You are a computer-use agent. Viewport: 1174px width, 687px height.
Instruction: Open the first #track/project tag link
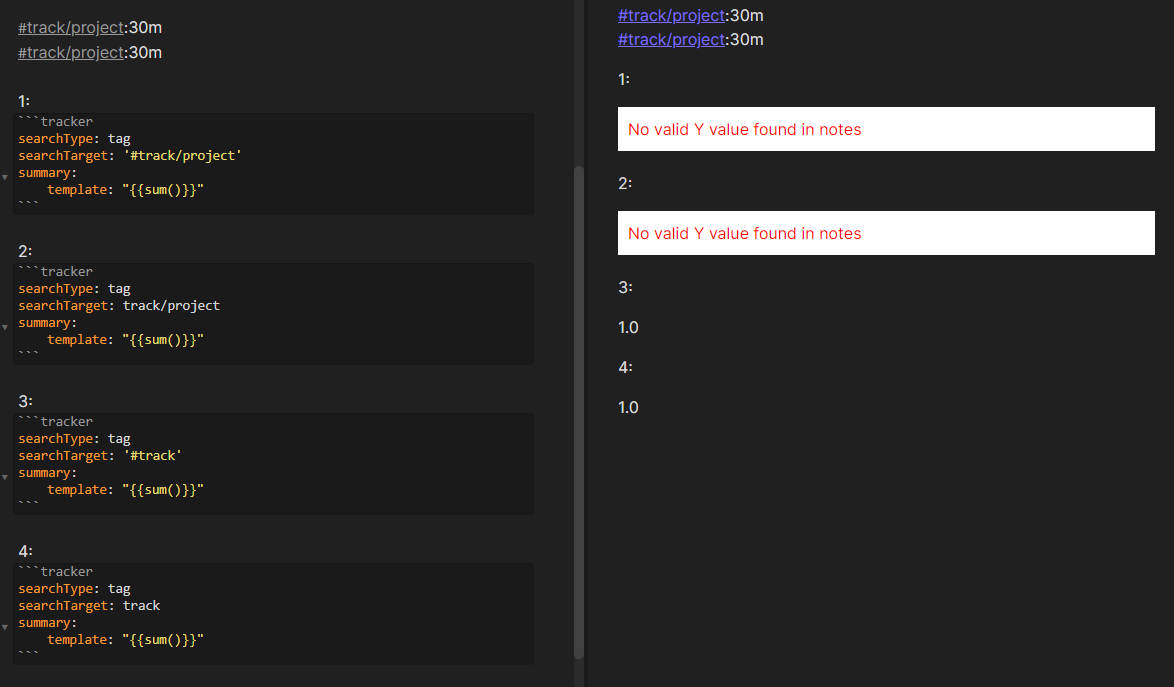(70, 27)
